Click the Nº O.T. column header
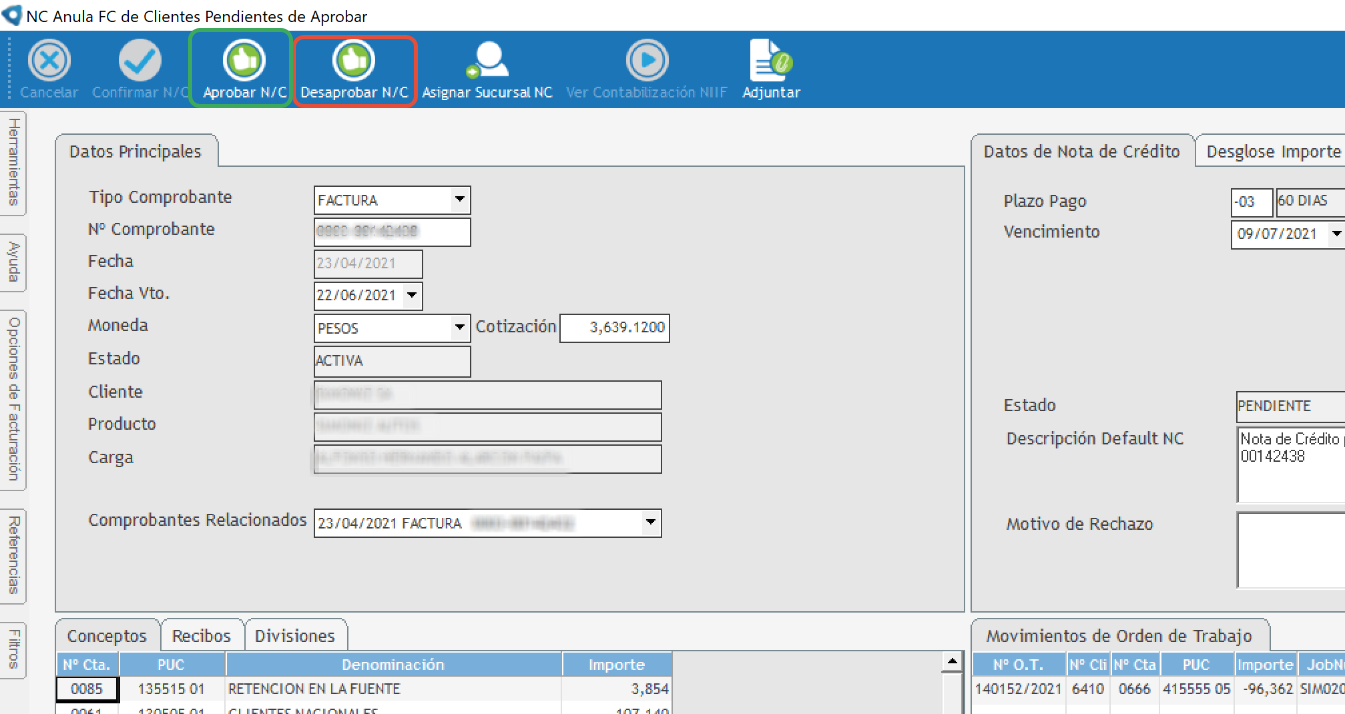The image size is (1345, 714). (1019, 664)
